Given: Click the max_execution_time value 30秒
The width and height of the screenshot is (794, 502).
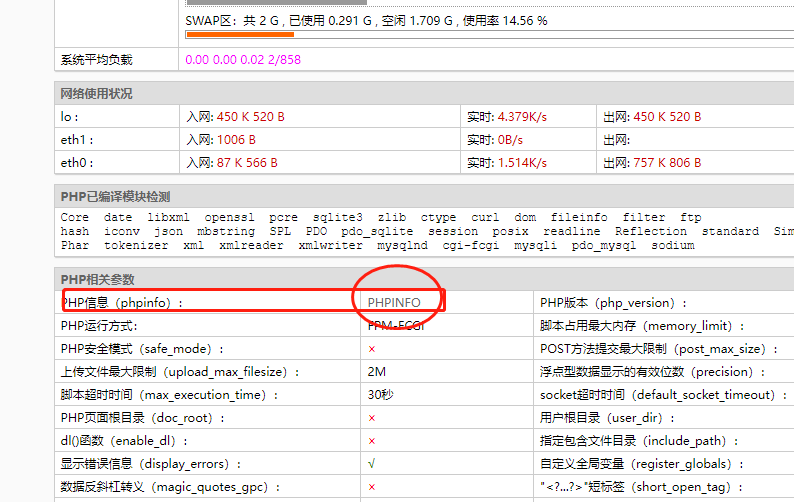Looking at the screenshot, I should click(380, 395).
